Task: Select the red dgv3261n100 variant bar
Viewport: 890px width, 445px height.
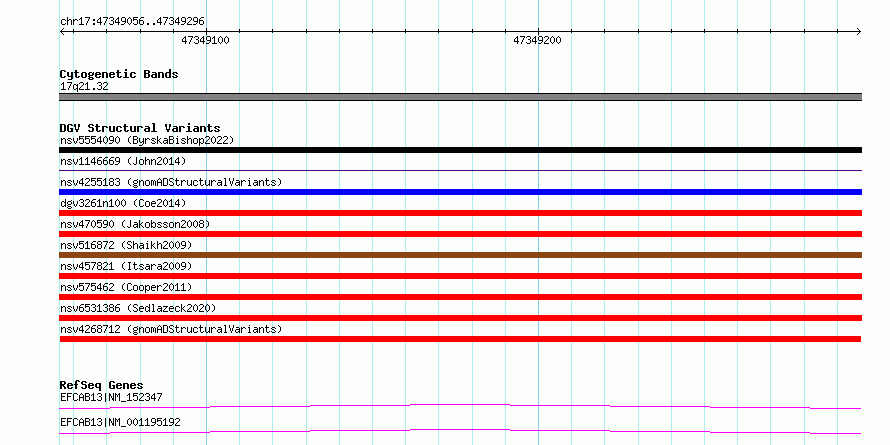Action: pos(460,213)
